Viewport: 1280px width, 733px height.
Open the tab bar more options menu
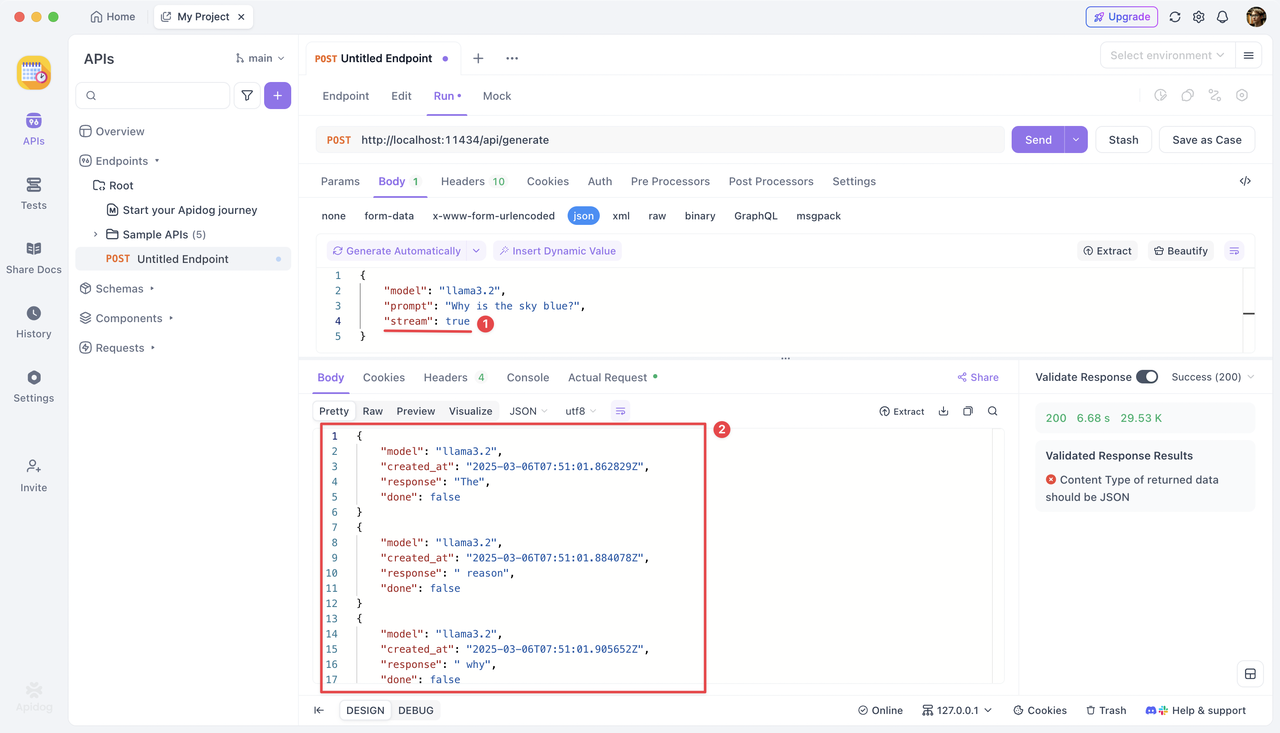pos(512,58)
